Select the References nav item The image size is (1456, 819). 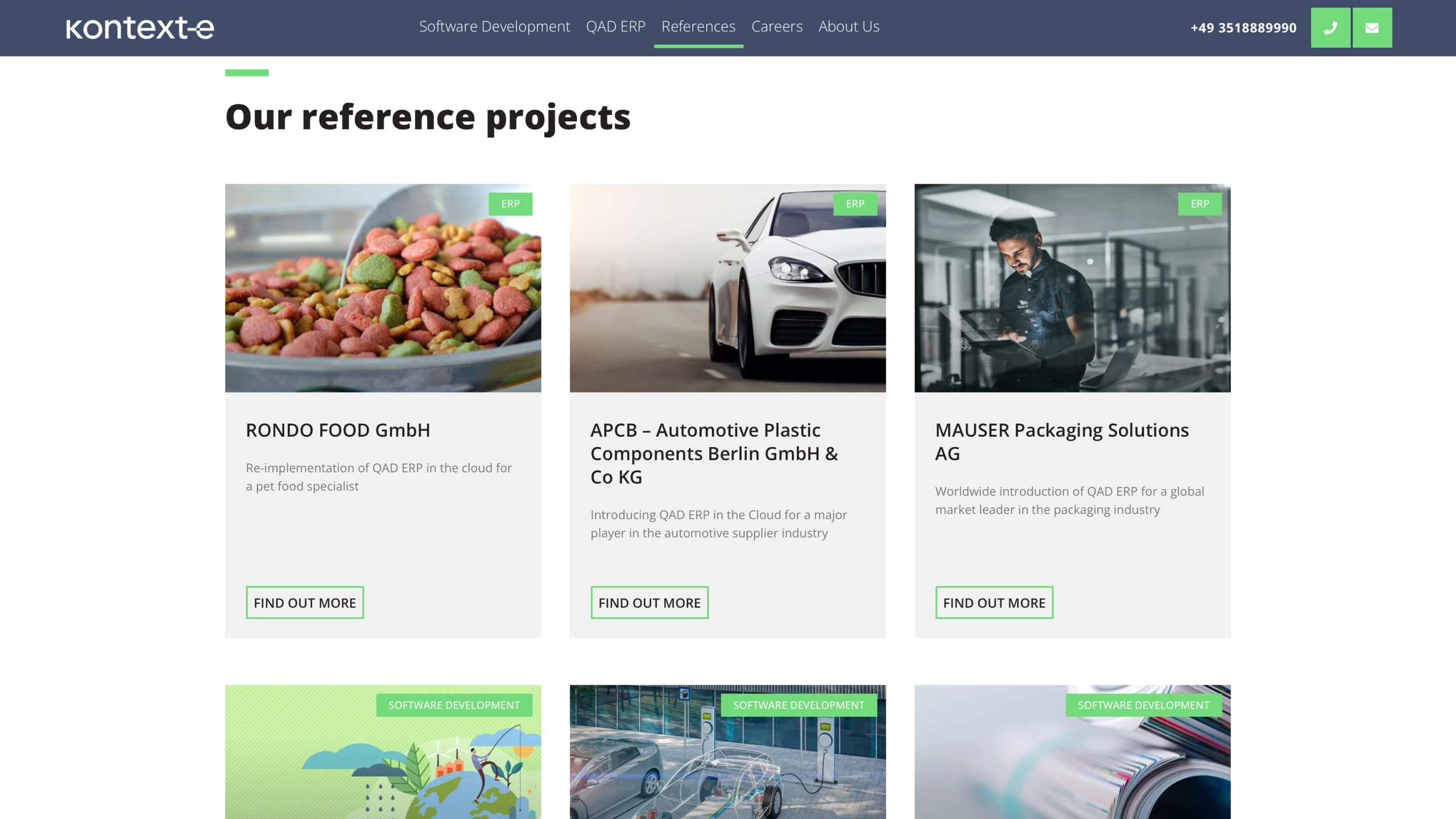coord(698,26)
